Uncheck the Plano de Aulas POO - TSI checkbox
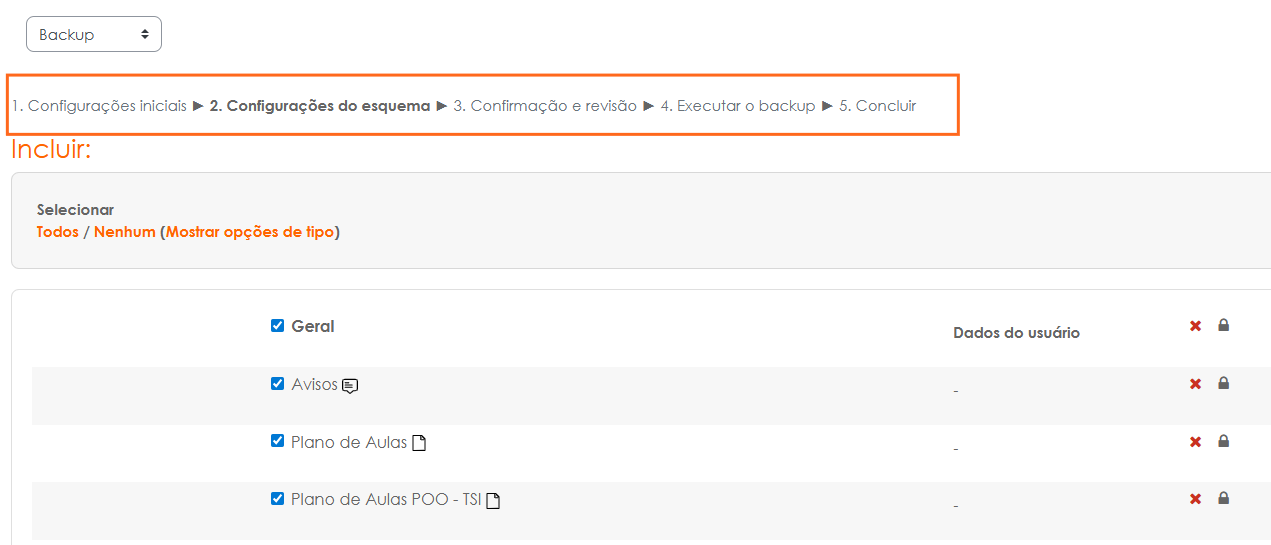This screenshot has height=545, width=1271. pos(278,499)
